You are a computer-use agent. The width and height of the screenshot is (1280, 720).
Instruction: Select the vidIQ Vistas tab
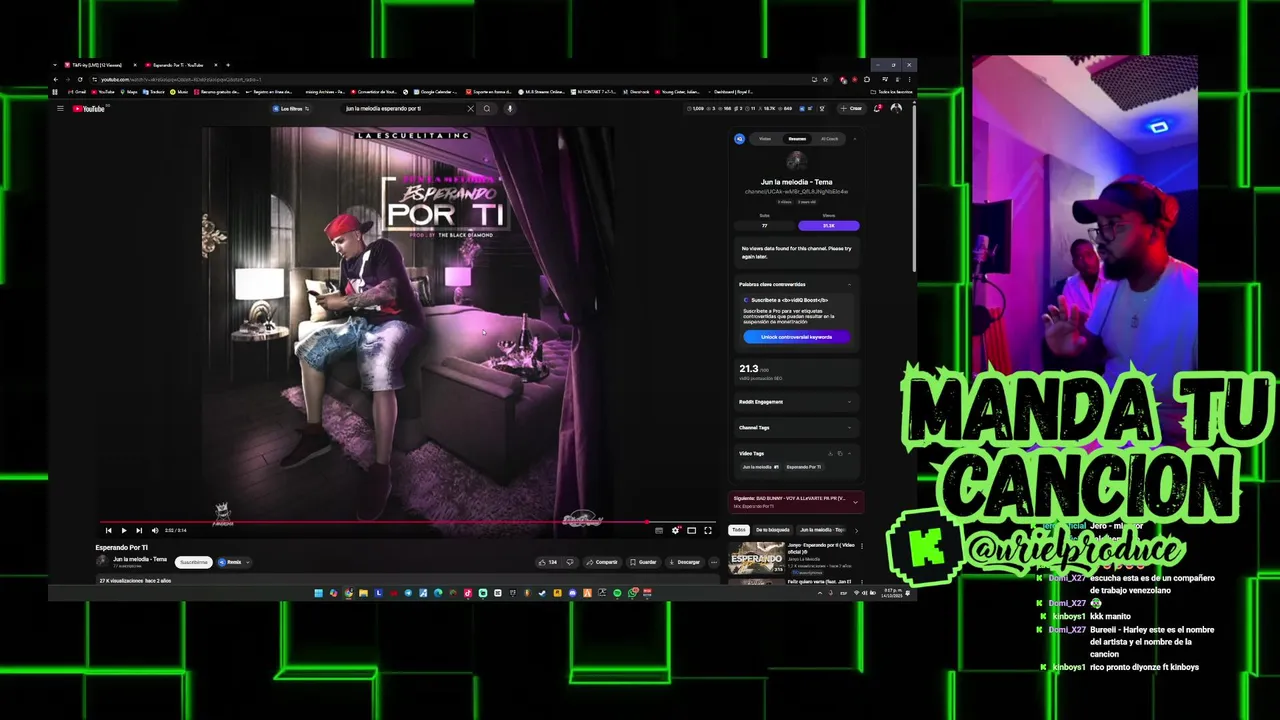pyautogui.click(x=765, y=139)
